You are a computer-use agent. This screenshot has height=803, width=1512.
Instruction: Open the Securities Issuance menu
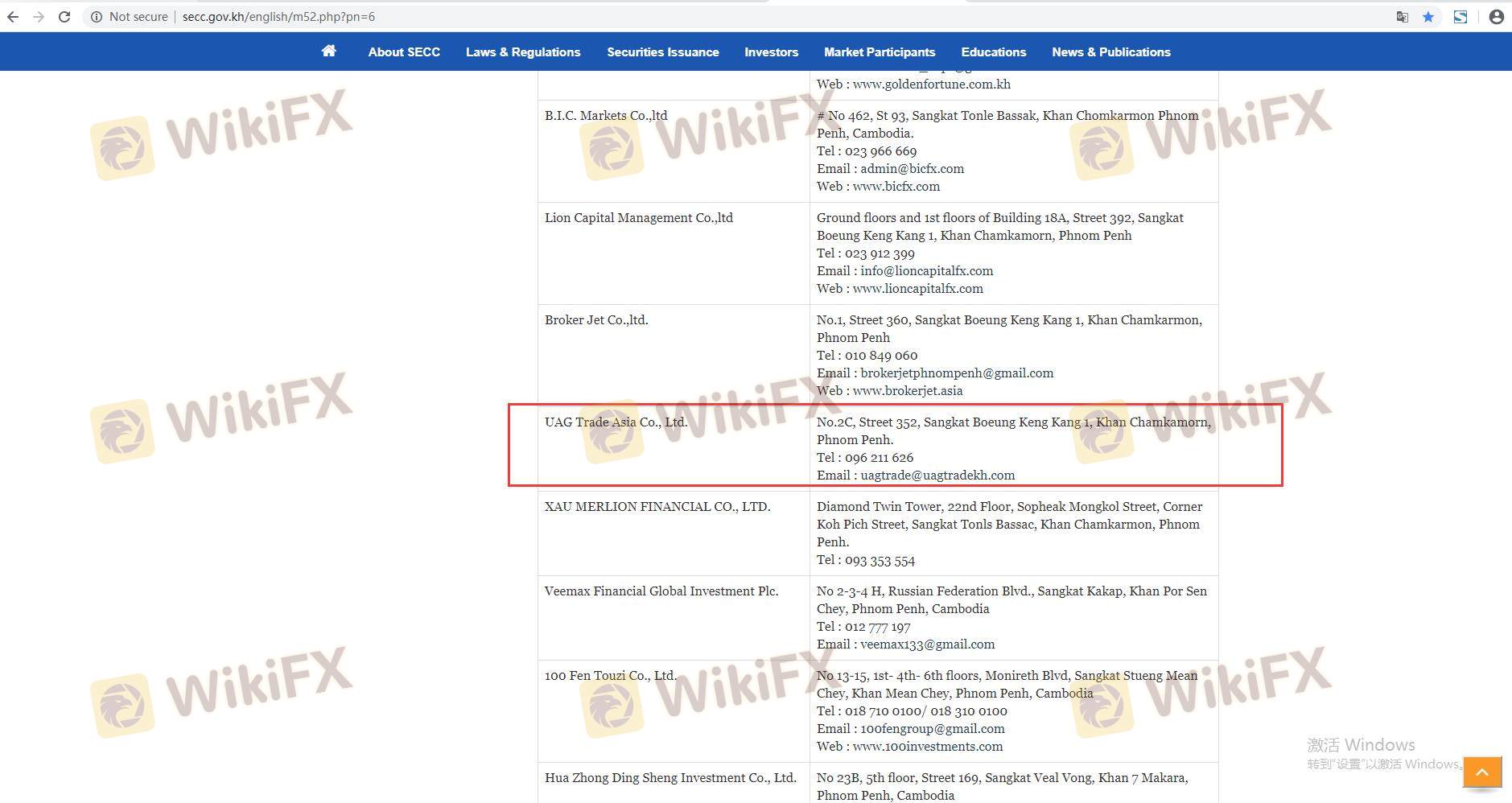tap(662, 52)
